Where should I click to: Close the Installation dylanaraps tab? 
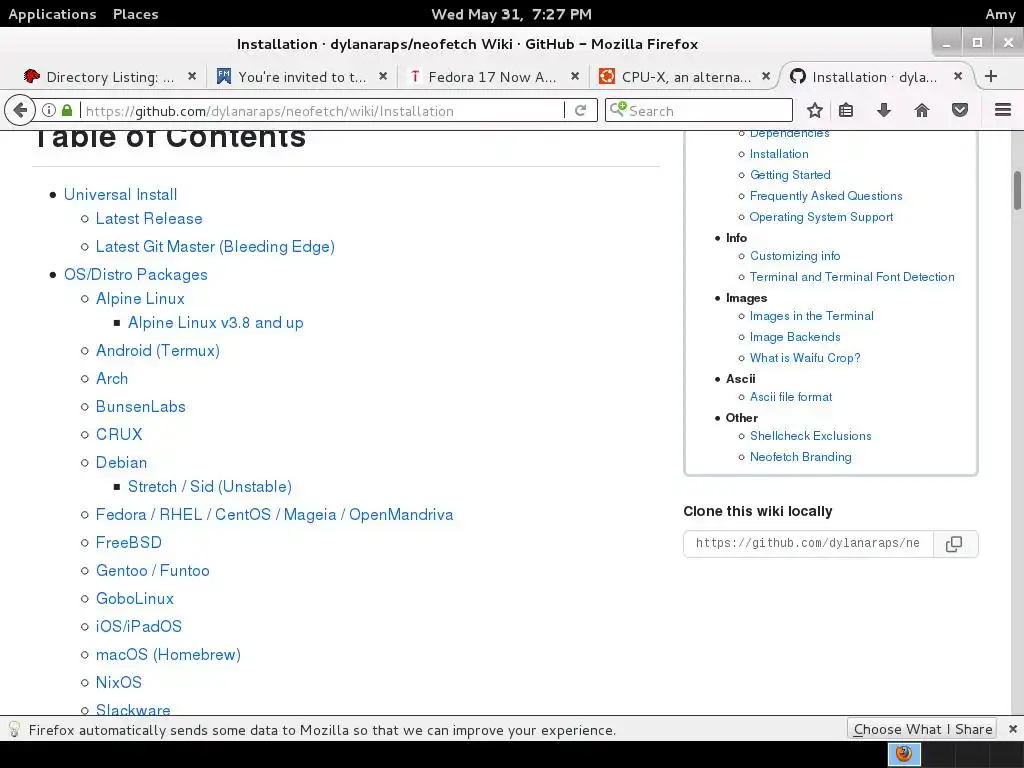[957, 76]
